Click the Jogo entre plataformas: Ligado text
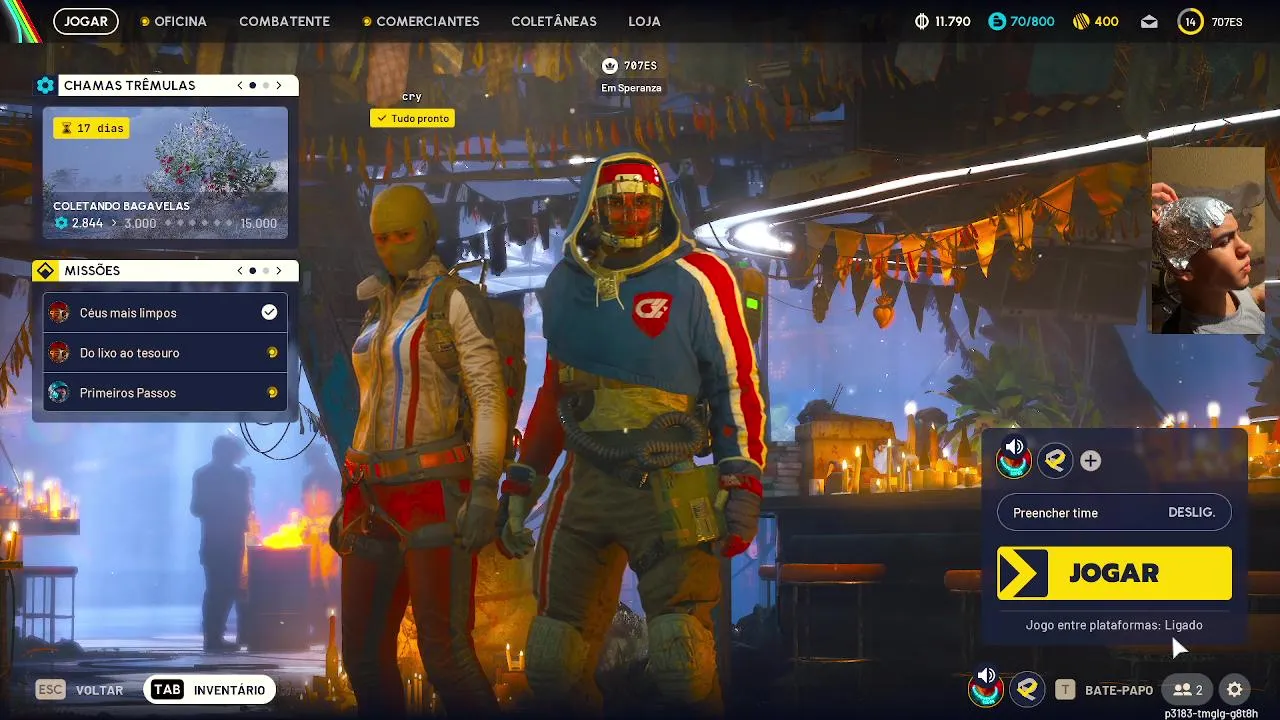Screen dimensions: 1280x720 point(1114,625)
